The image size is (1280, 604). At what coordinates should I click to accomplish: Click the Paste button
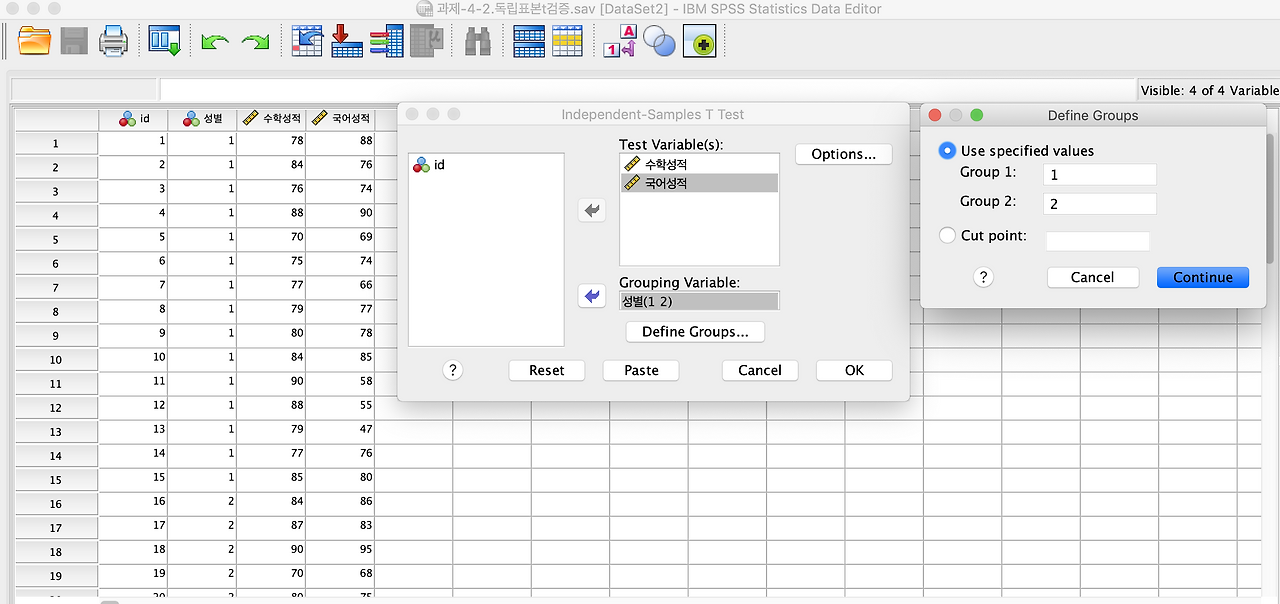641,370
